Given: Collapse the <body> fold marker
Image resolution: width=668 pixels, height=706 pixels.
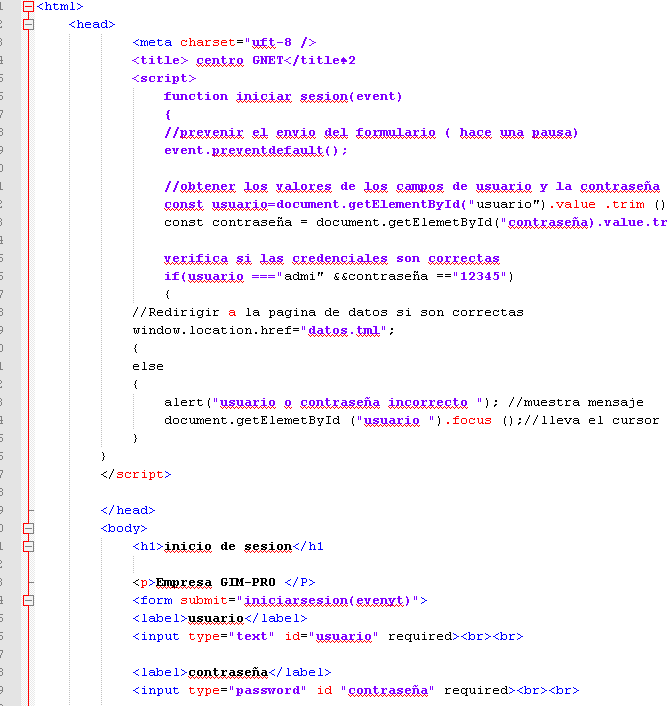Looking at the screenshot, I should (x=28, y=528).
